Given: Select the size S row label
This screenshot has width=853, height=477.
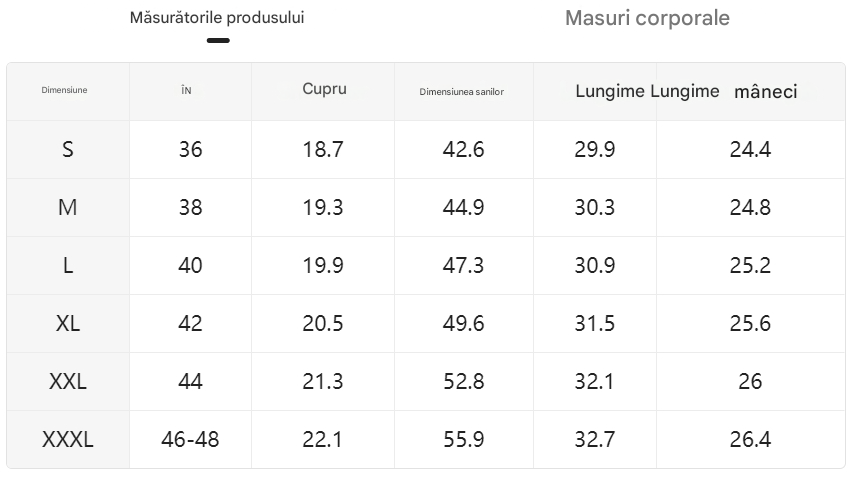Looking at the screenshot, I should 67,150.
